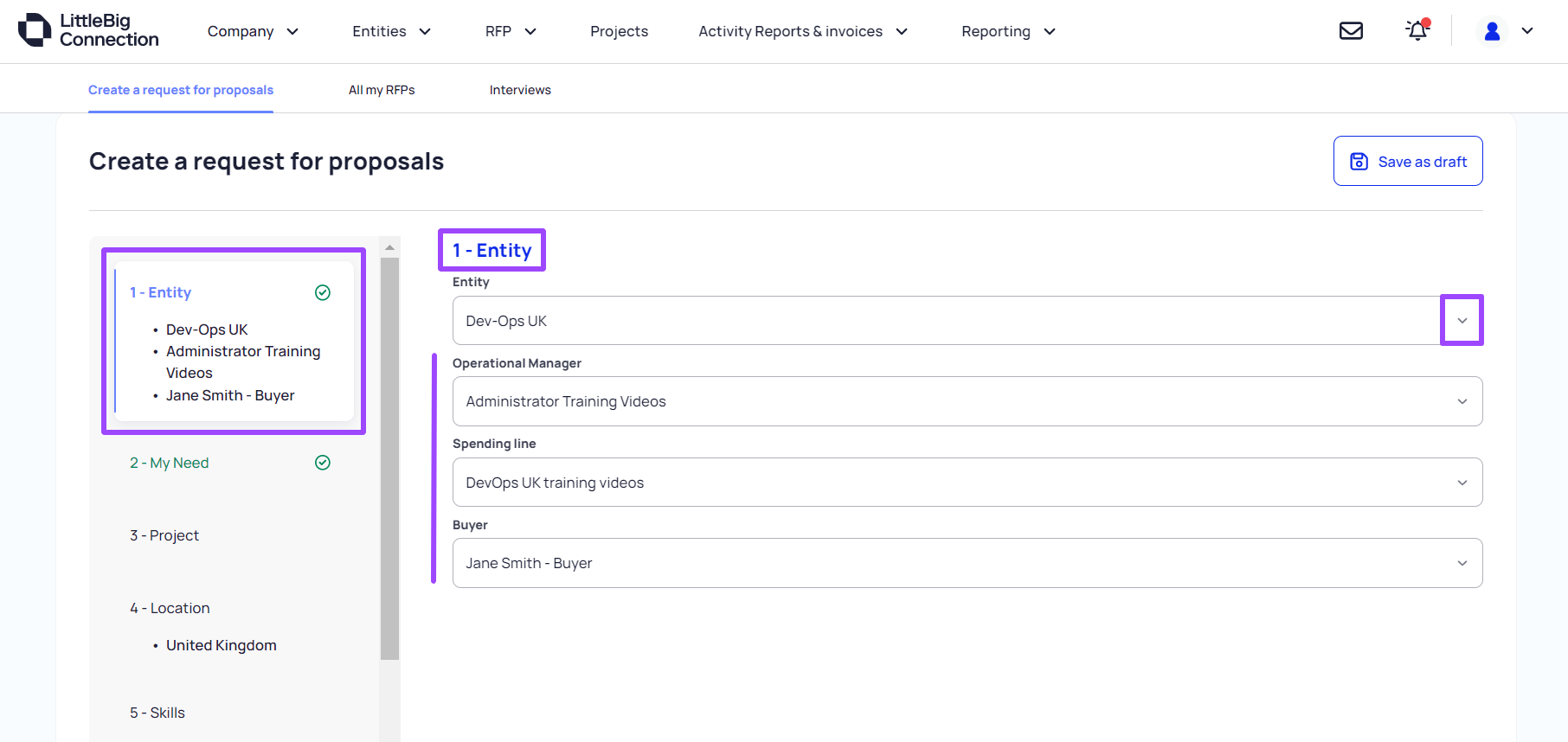This screenshot has width=1568, height=742.
Task: Click the page title Create a request for proposals
Action: coord(267,161)
